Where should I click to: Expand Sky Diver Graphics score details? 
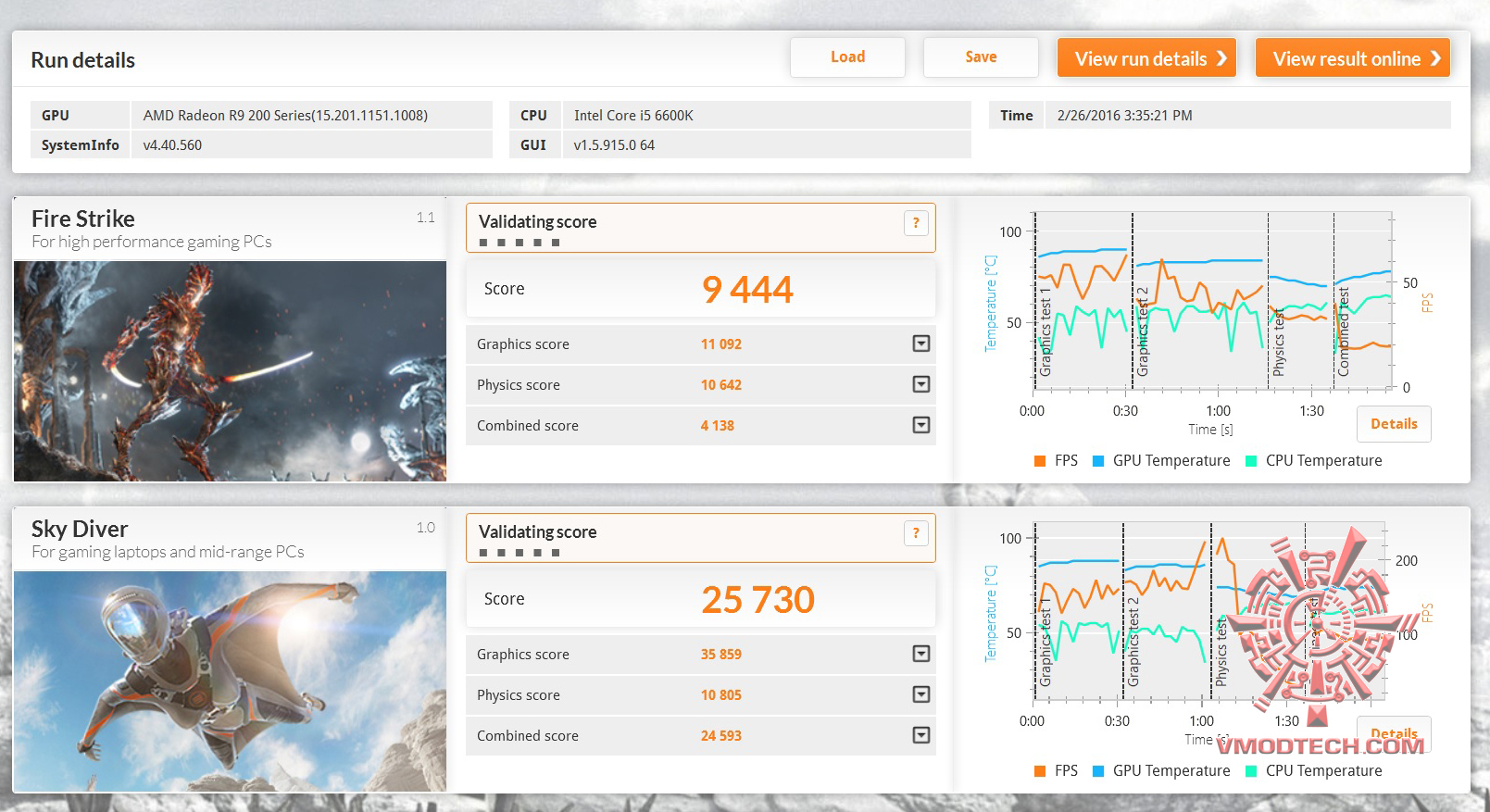921,654
